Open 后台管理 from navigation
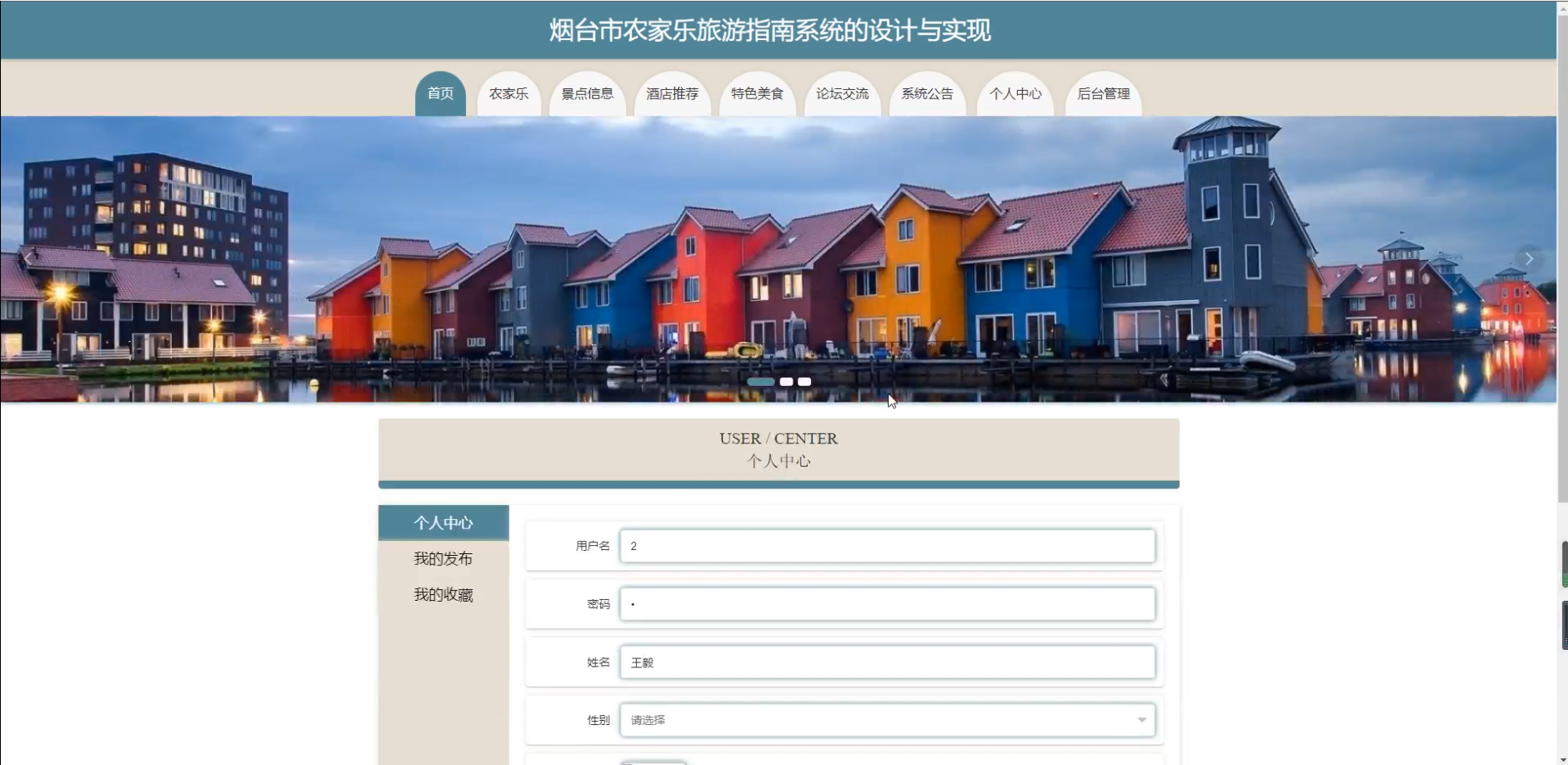This screenshot has height=765, width=1568. [x=1104, y=93]
